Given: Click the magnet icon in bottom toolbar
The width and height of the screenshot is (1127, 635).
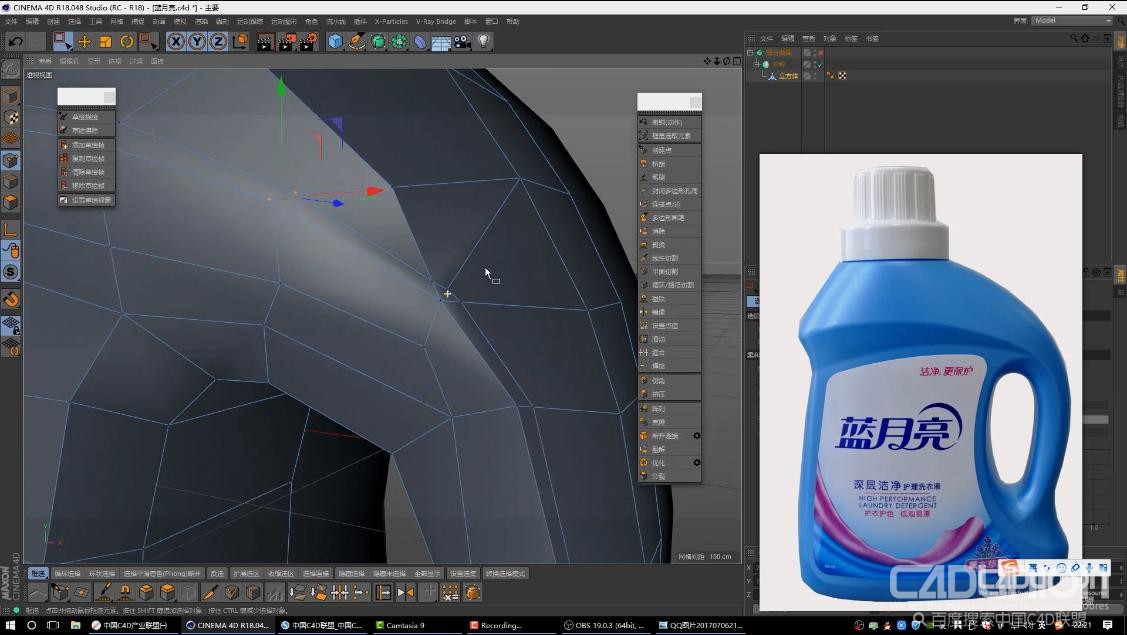Looking at the screenshot, I should (x=124, y=593).
